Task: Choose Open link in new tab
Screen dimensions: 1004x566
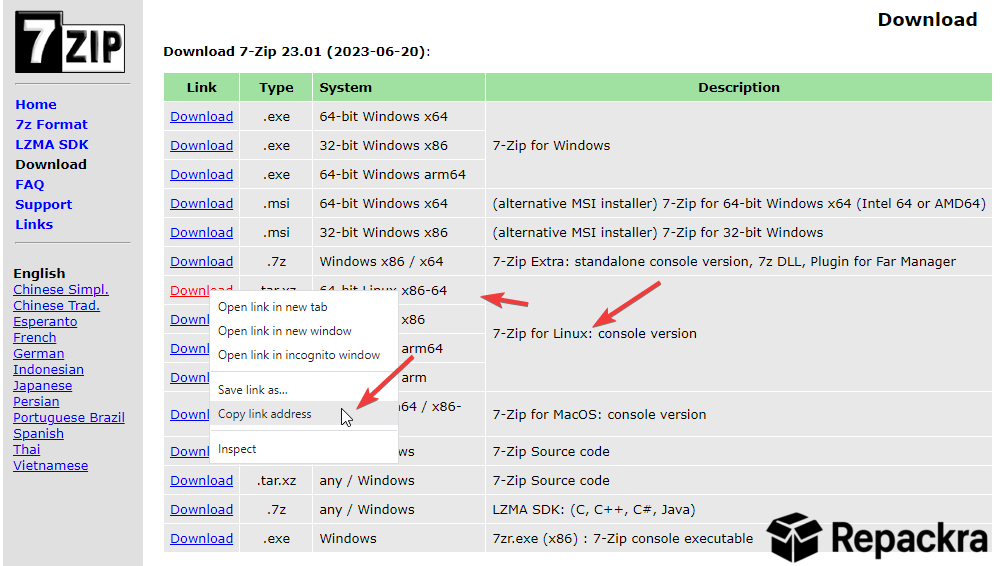Action: pos(304,307)
